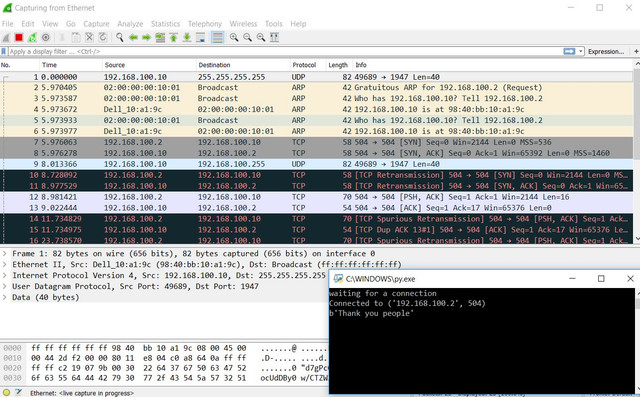Expand the User Datagram Protocol row
The image size is (640, 397).
(4, 286)
